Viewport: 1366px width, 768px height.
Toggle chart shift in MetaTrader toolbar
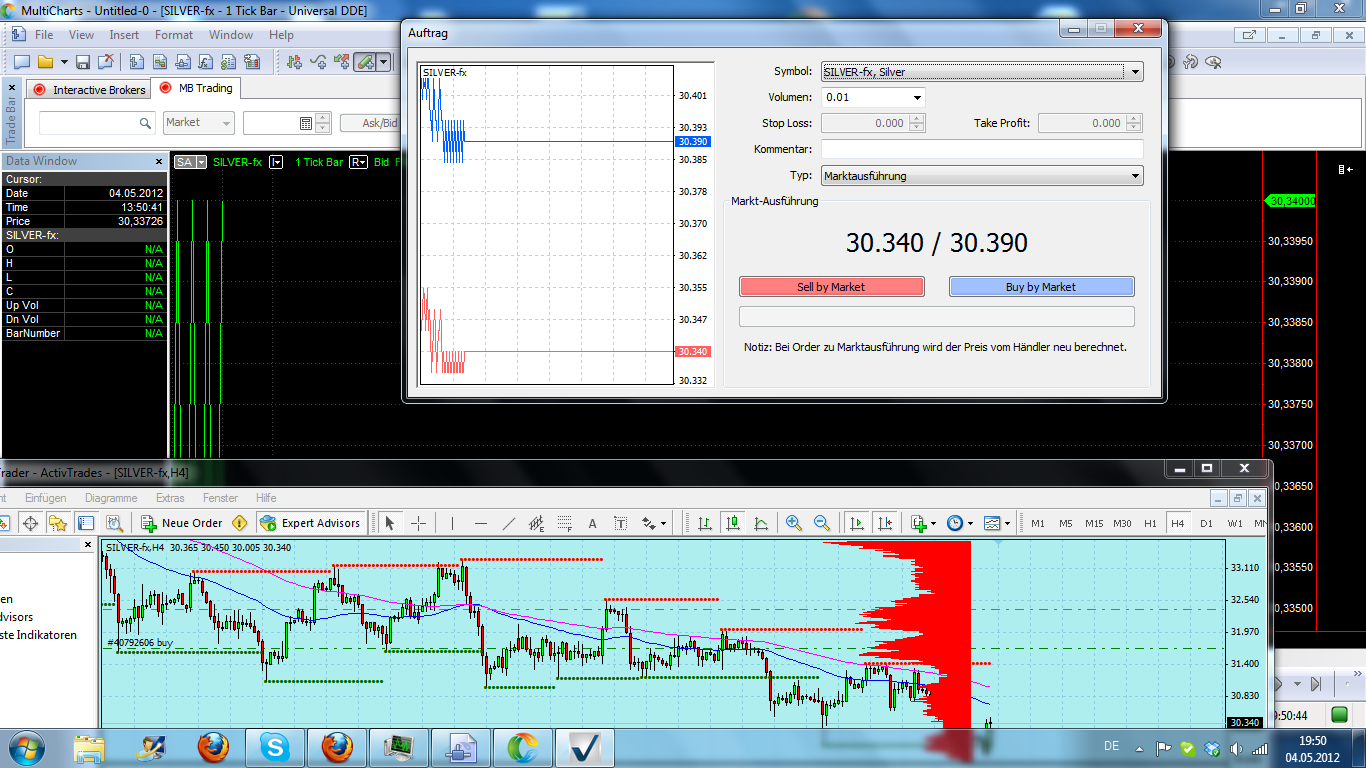885,523
